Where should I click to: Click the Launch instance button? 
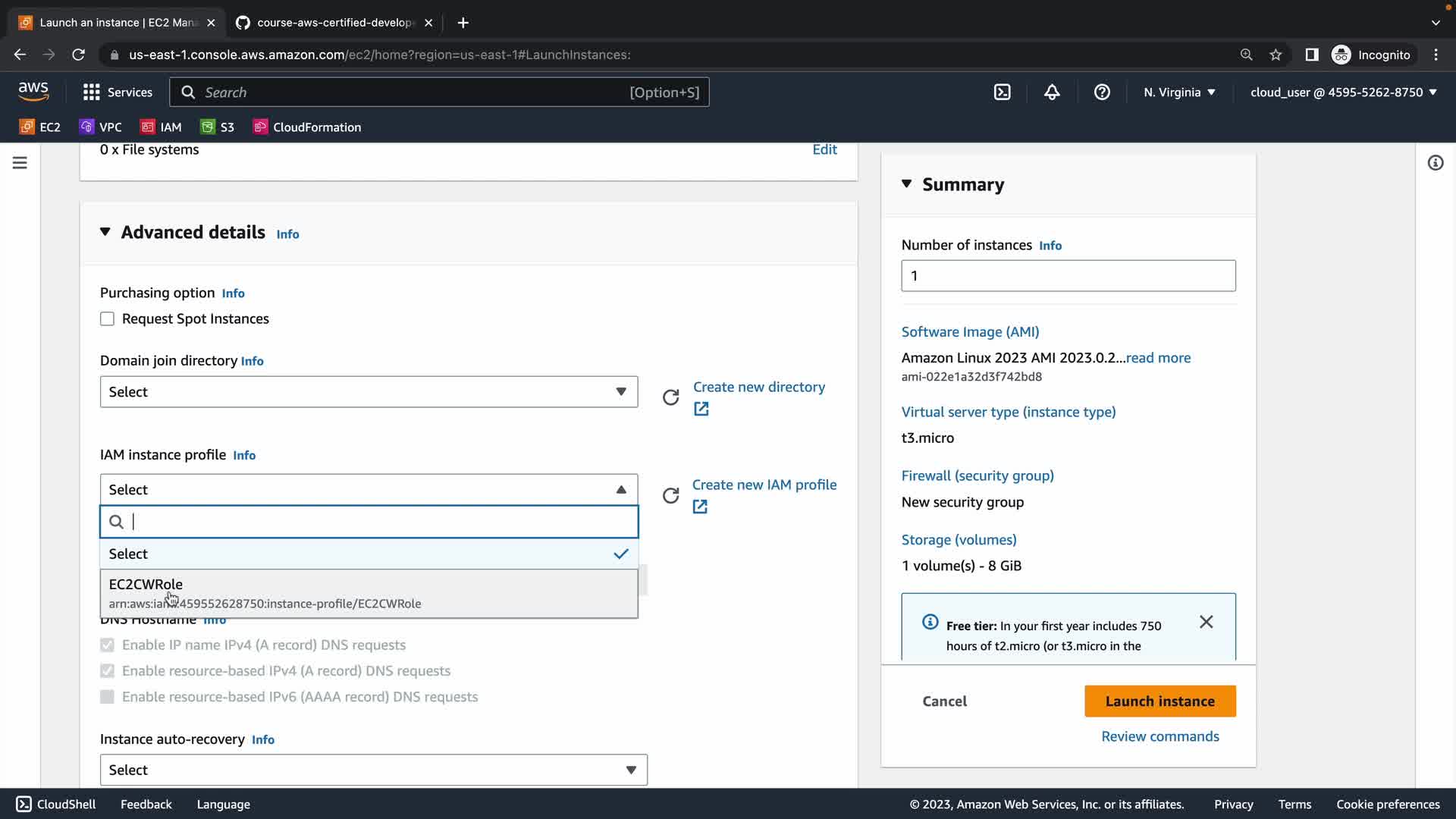point(1159,701)
